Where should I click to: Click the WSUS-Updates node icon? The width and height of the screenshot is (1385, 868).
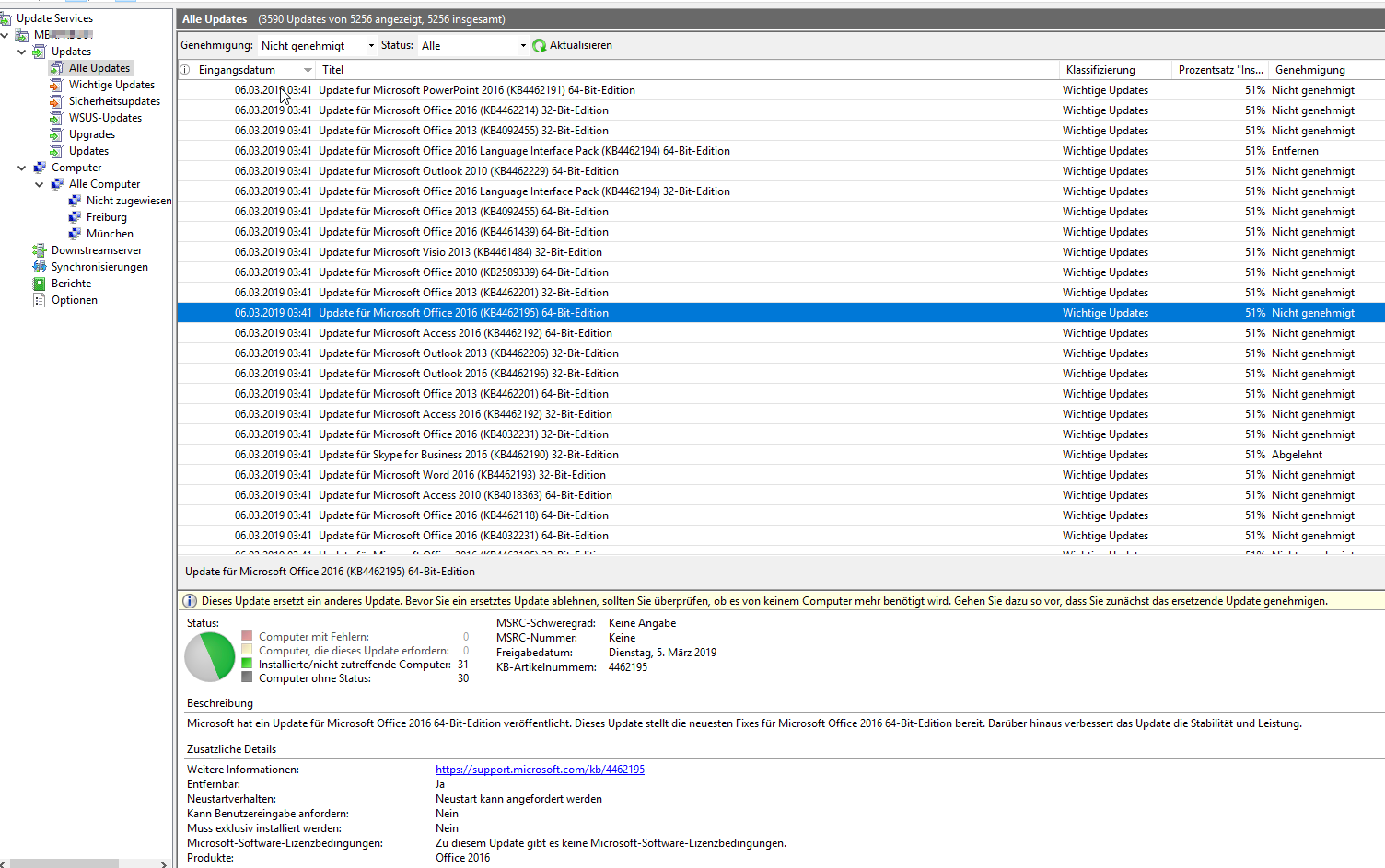(56, 118)
